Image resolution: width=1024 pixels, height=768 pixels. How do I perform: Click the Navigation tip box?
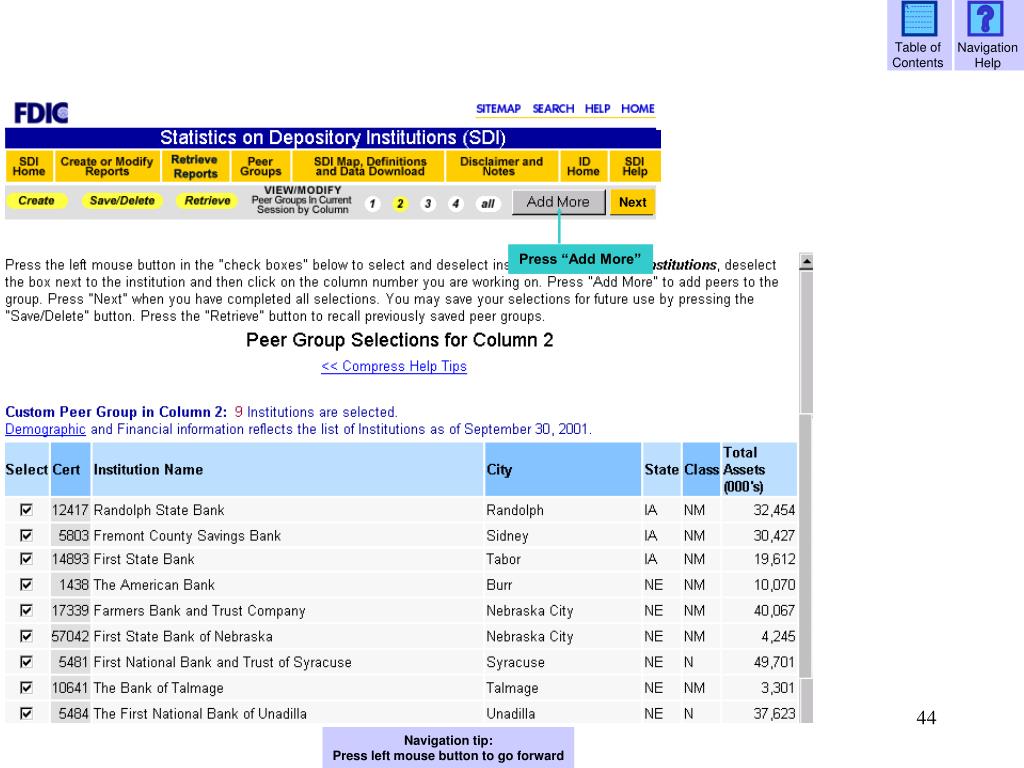(448, 748)
